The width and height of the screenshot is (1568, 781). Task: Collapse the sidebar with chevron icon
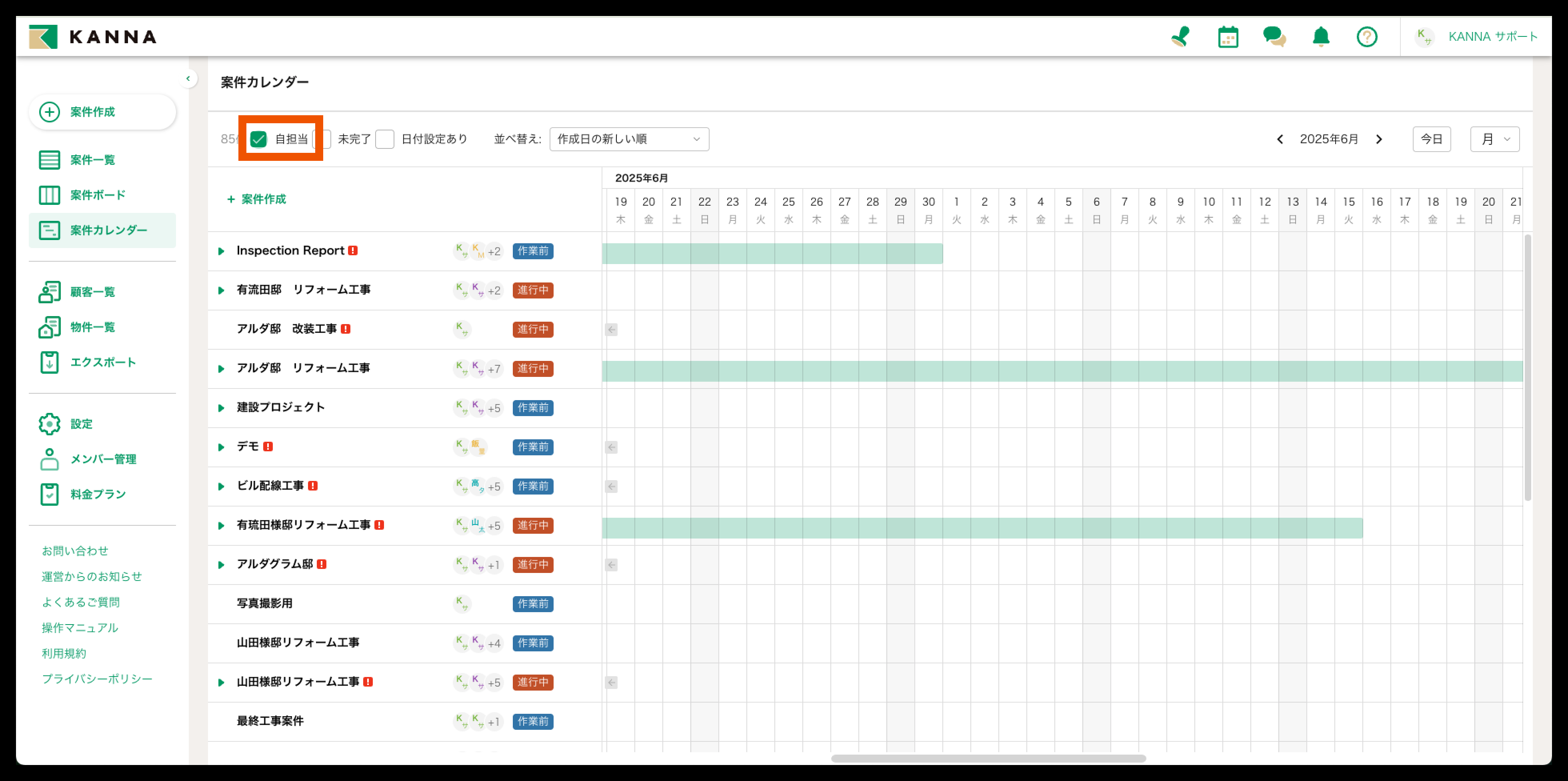(188, 78)
